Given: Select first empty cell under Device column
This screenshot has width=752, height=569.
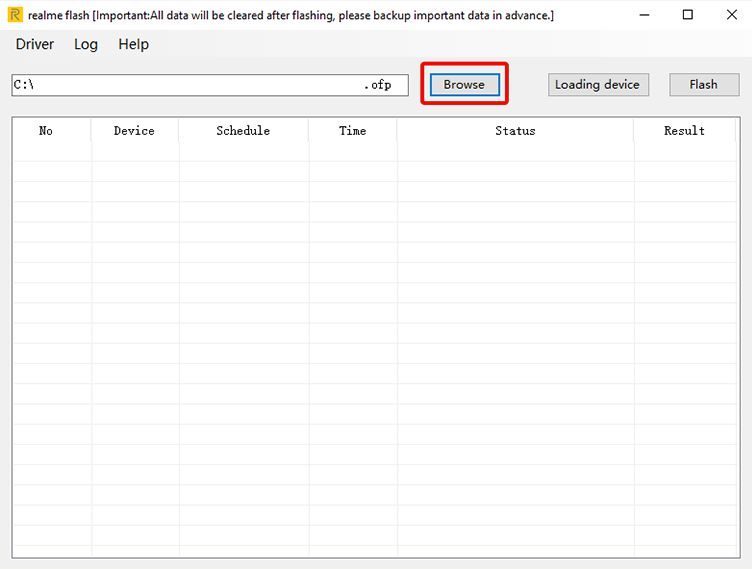Looking at the screenshot, I should (134, 152).
